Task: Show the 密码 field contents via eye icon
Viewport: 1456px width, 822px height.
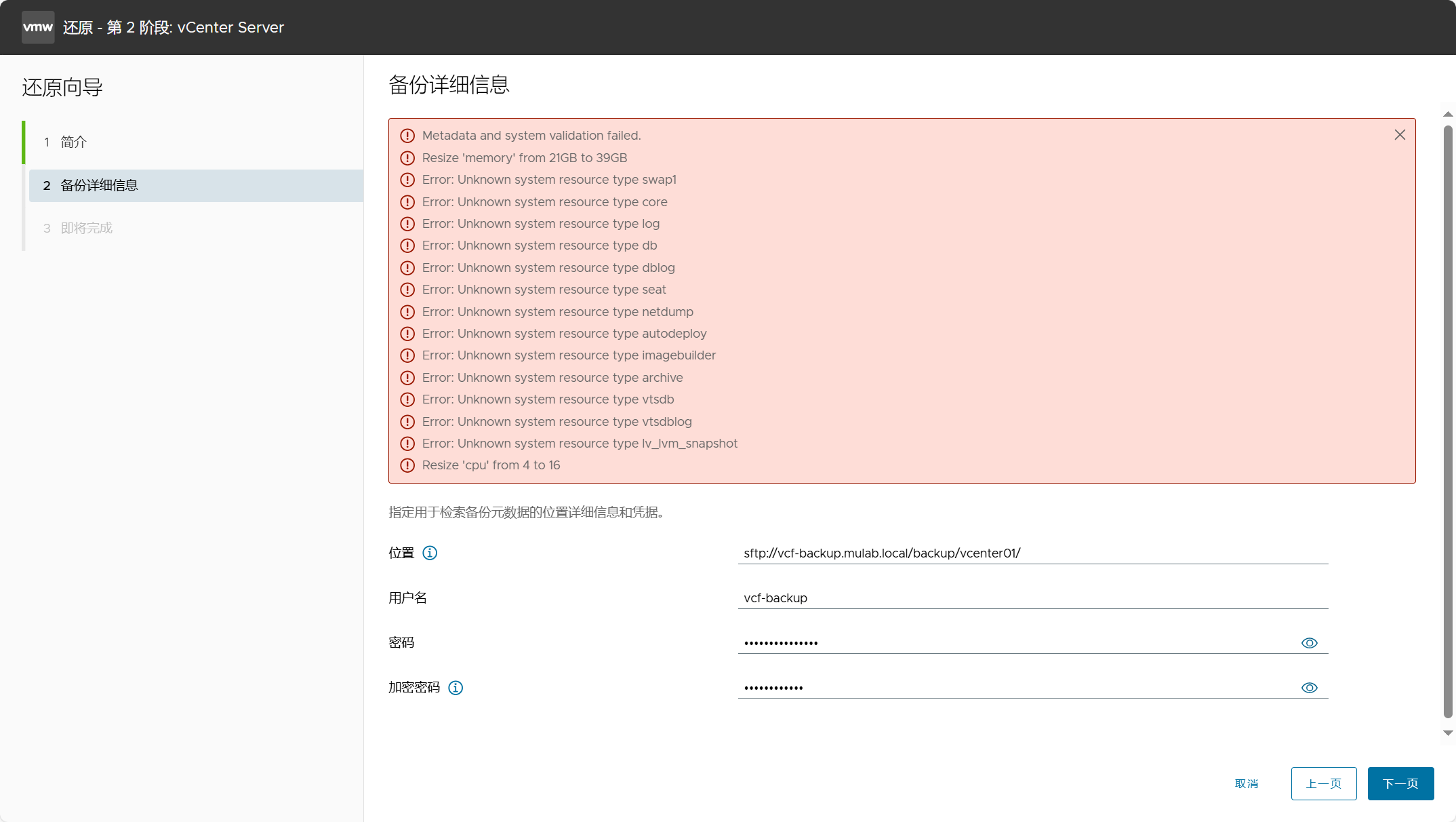Action: coord(1309,643)
